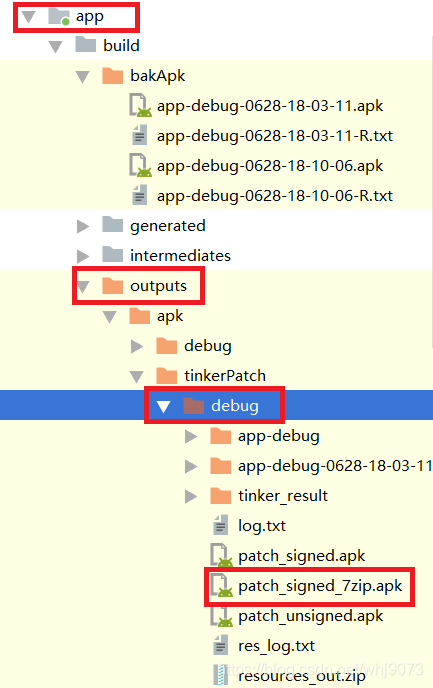
Task: Click the app-debug-0628-18-03-11.apk file icon
Action: [x=140, y=105]
